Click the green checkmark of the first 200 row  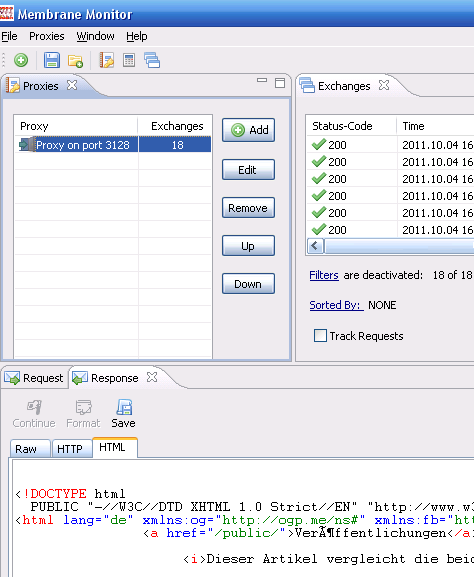point(319,144)
